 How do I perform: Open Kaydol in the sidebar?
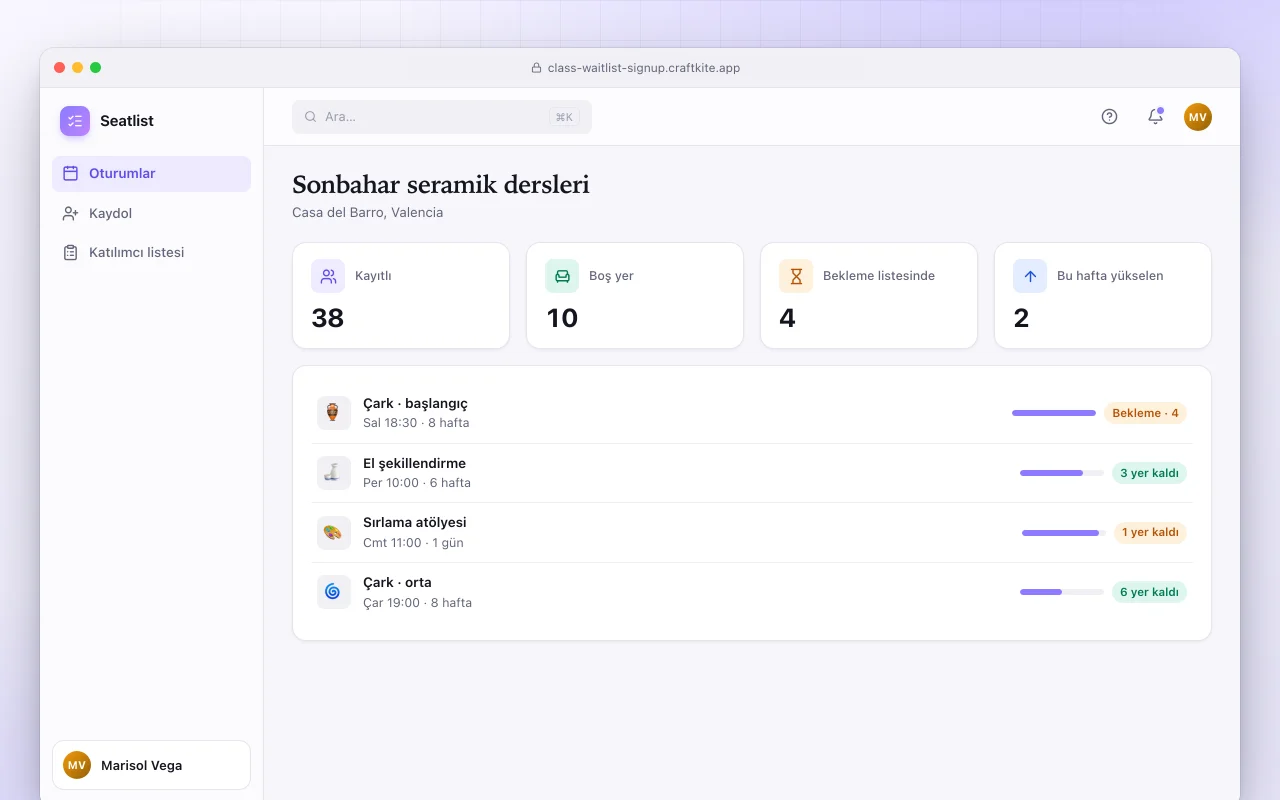point(151,213)
